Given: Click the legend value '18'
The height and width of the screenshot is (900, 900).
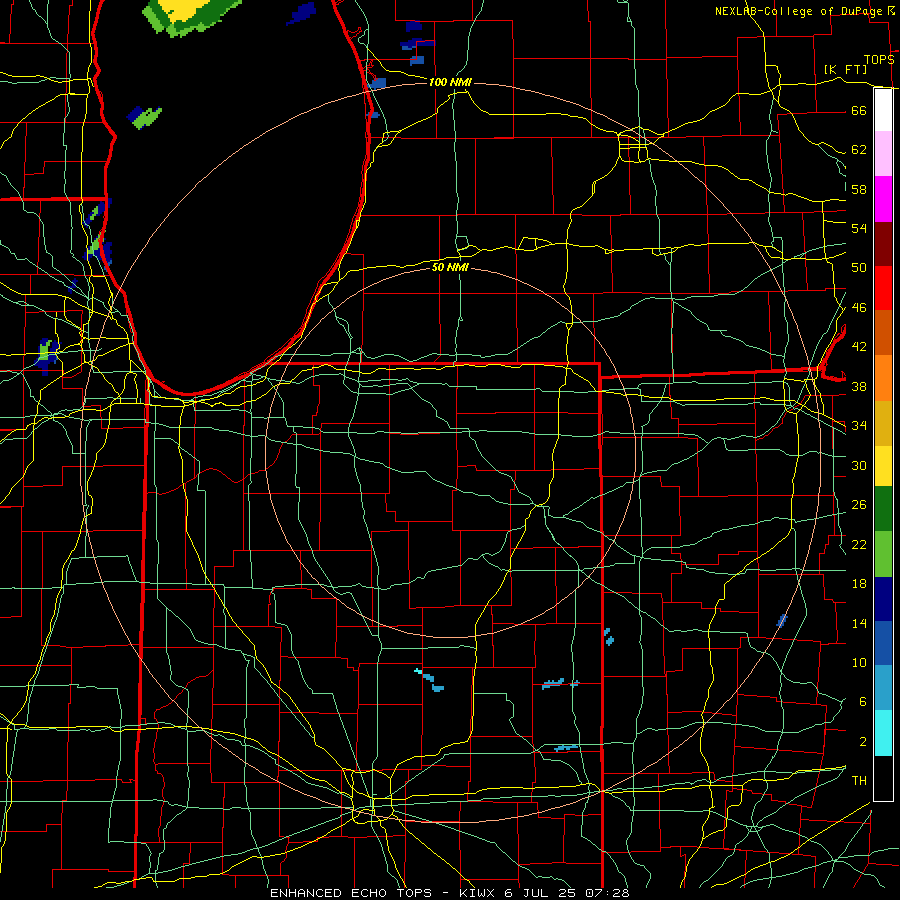Looking at the screenshot, I should (859, 584).
